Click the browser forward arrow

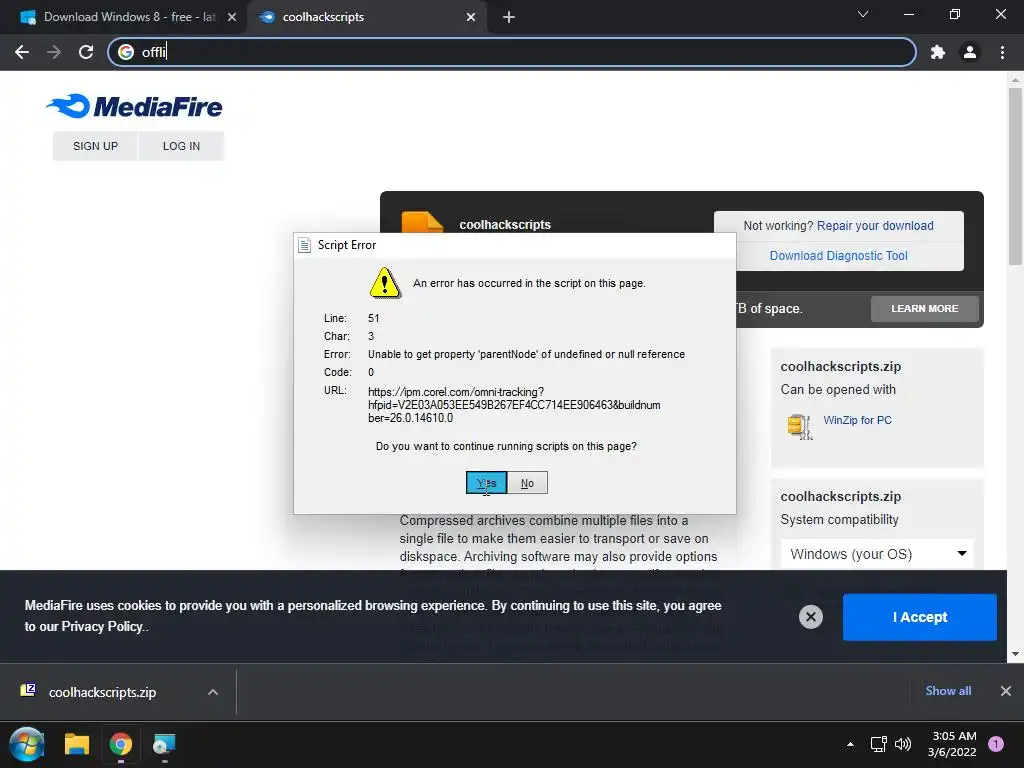click(x=54, y=52)
